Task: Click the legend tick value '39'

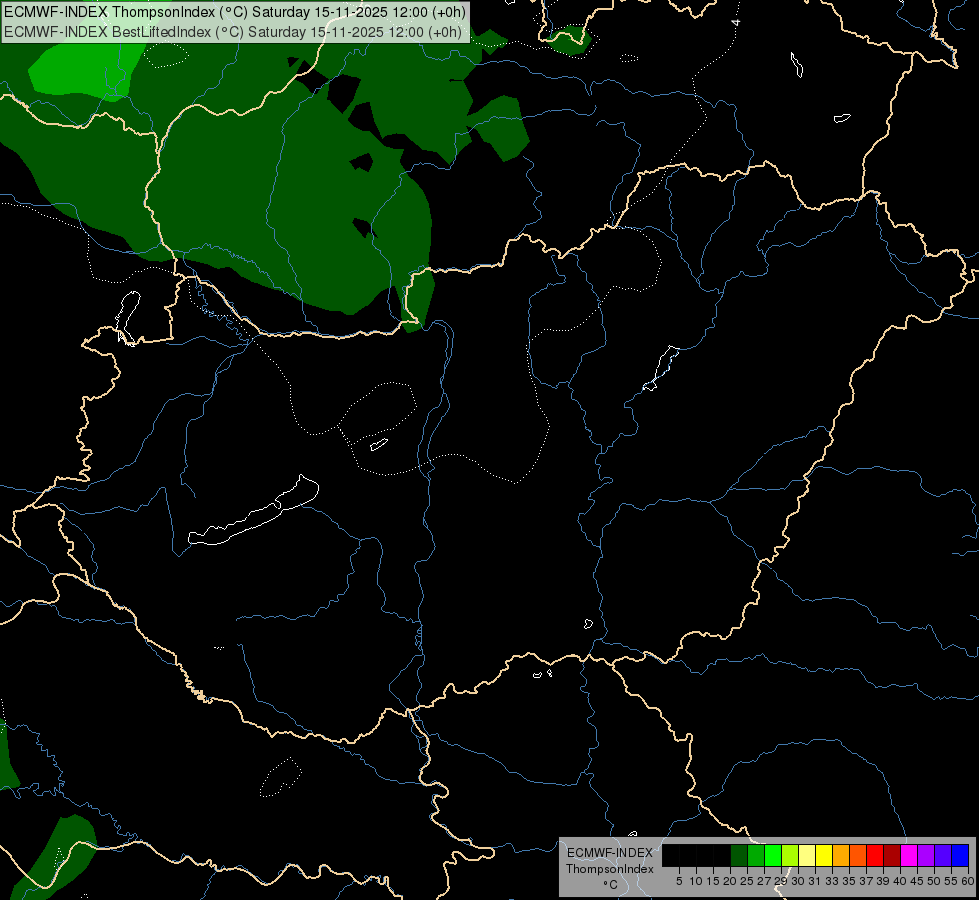Action: pyautogui.click(x=883, y=881)
